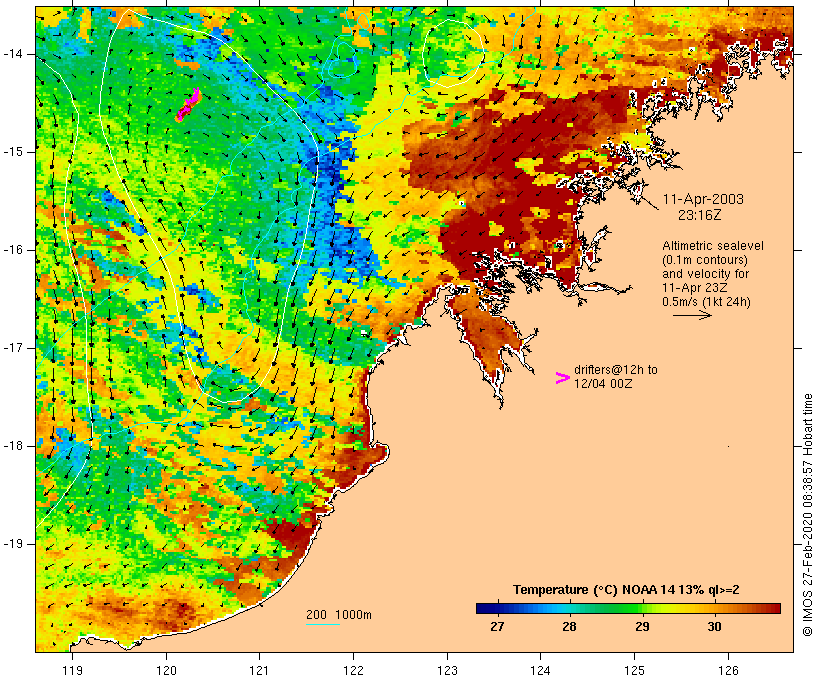Click the Altimetric sealevel text line
820x680 pixels.
[x=713, y=246]
